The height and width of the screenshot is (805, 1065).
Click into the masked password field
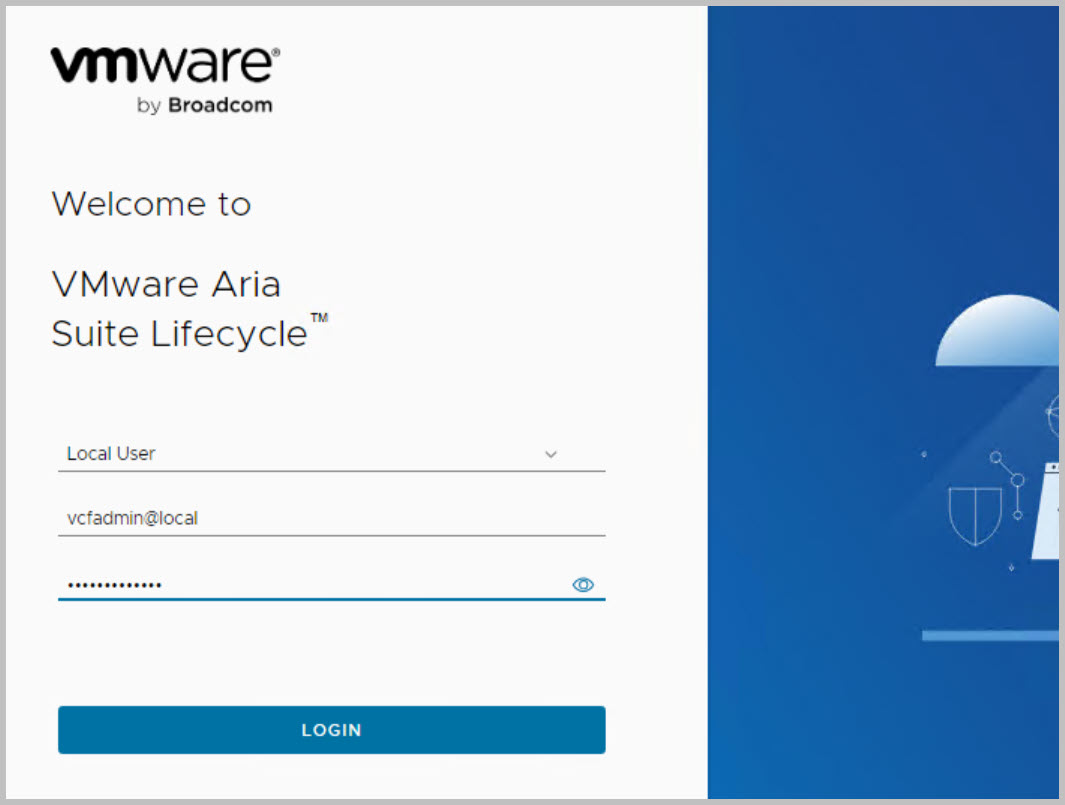[x=300, y=585]
